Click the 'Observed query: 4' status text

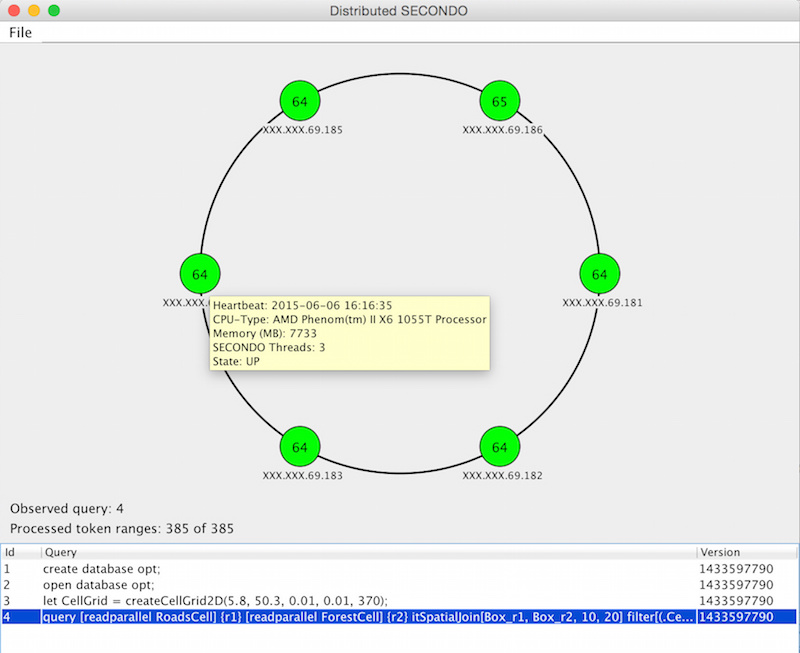(x=65, y=508)
